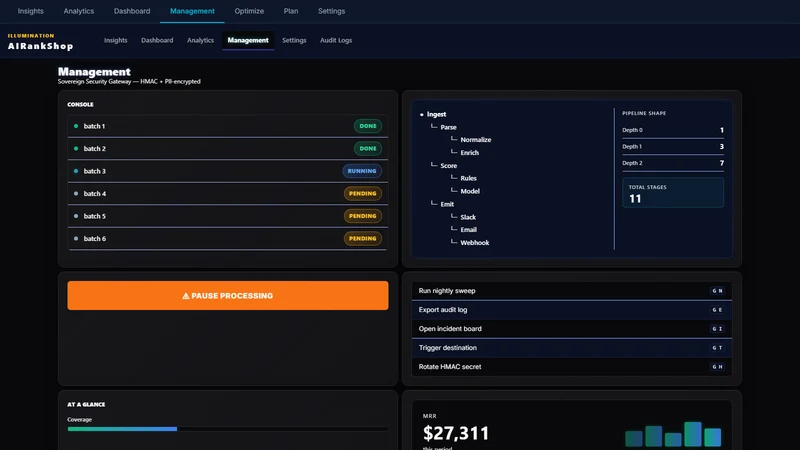Click the MRR value $27,311

(456, 433)
